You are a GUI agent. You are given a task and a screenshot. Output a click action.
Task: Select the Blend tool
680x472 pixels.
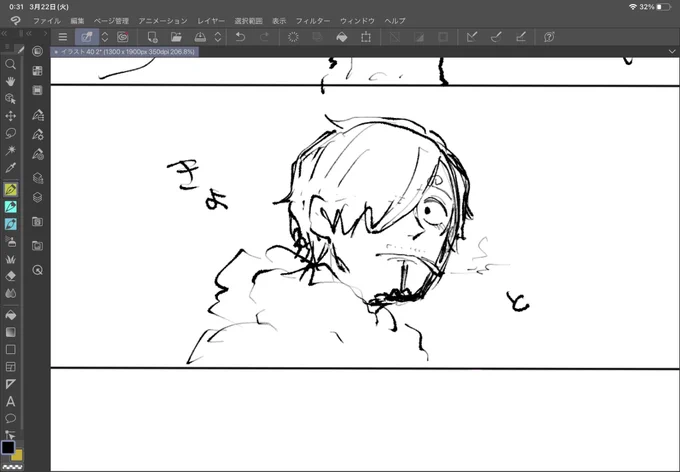[x=10, y=293]
